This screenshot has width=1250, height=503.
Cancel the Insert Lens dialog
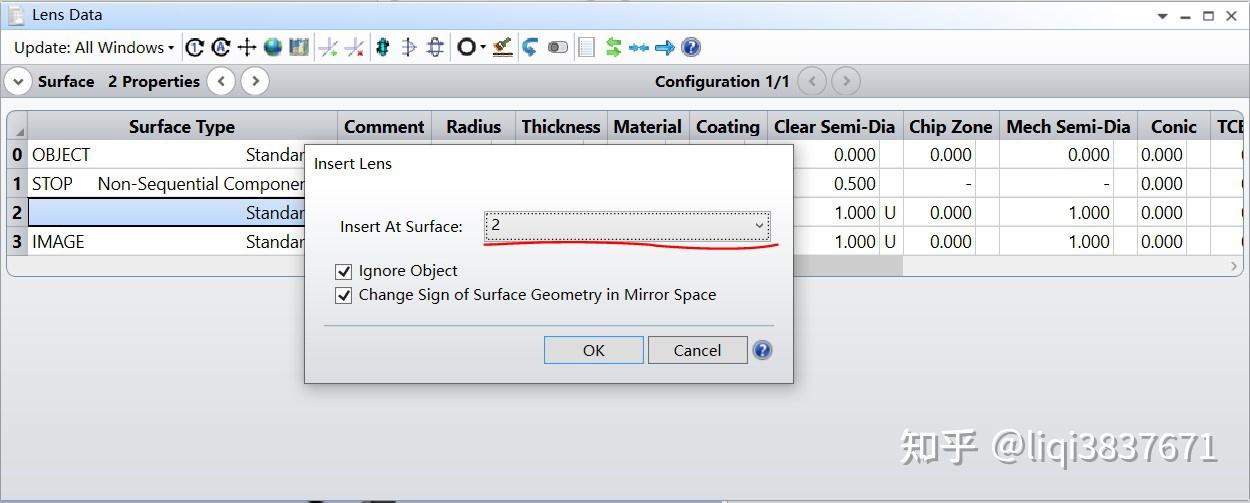pyautogui.click(x=697, y=350)
